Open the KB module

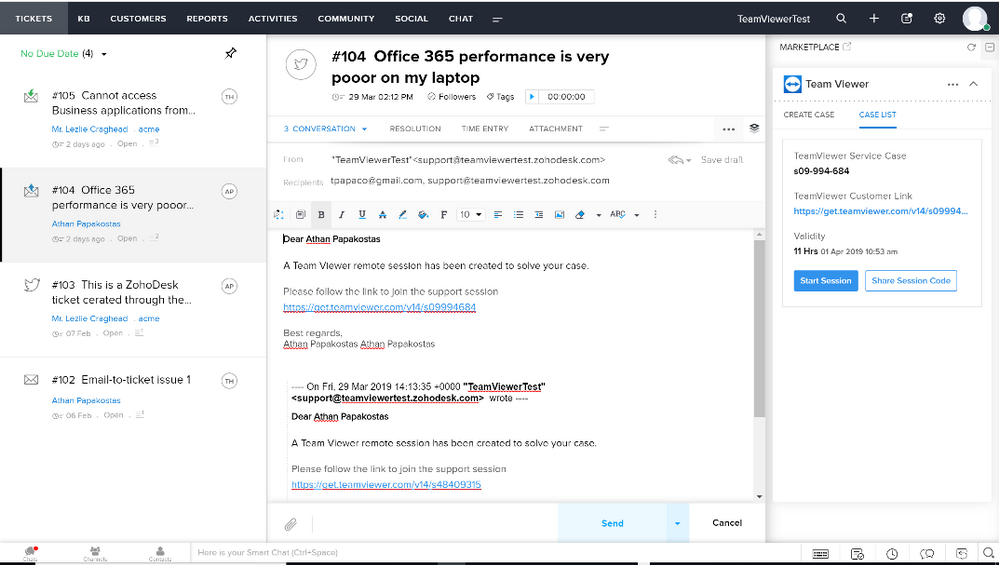point(83,18)
